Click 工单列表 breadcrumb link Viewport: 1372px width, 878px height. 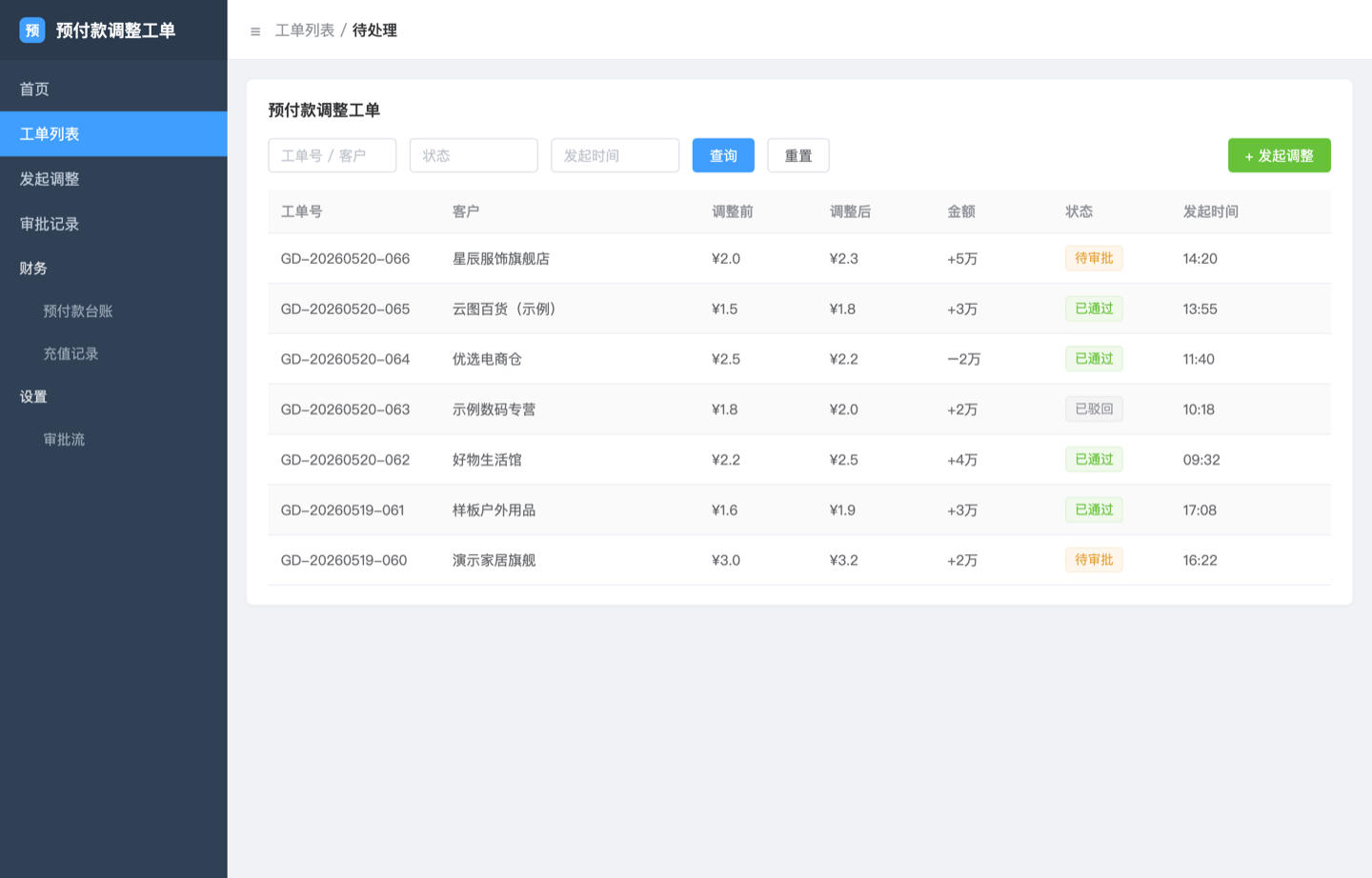[x=305, y=30]
